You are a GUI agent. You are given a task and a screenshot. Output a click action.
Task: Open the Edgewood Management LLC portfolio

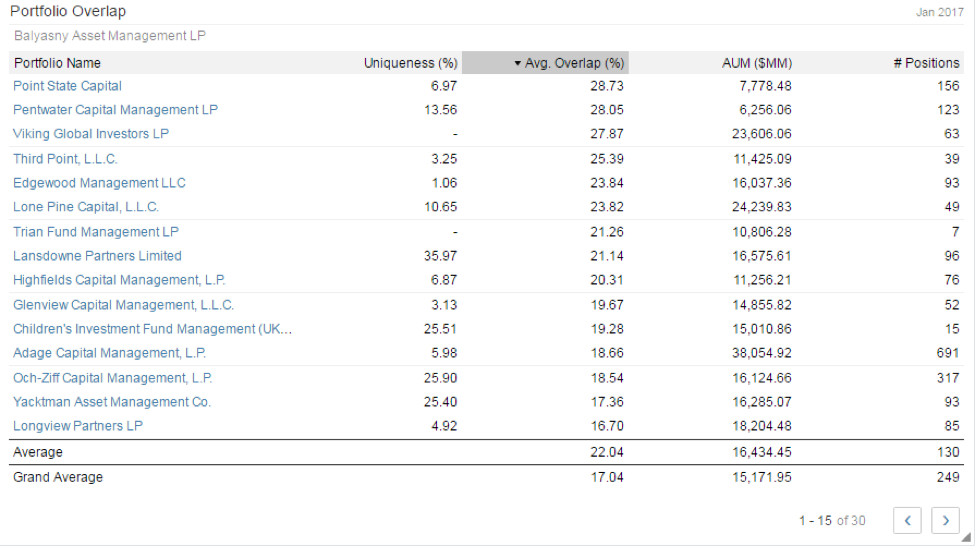pyautogui.click(x=99, y=183)
